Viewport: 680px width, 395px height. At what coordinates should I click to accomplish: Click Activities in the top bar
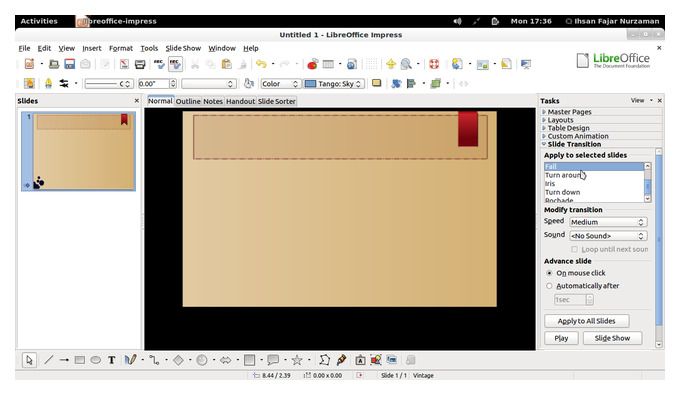(39, 21)
